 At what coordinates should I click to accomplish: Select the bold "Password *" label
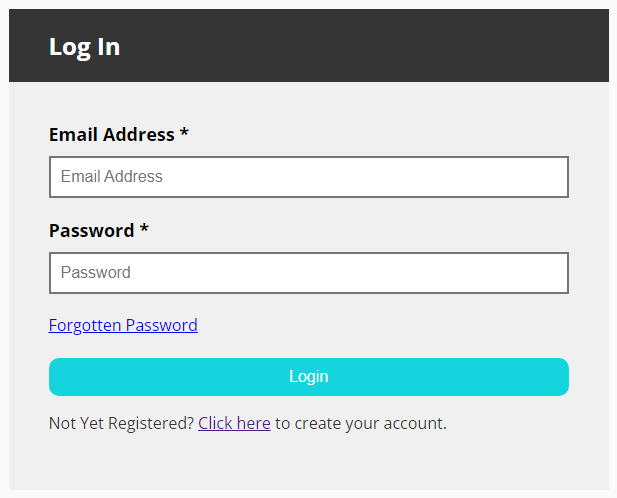tap(92, 230)
